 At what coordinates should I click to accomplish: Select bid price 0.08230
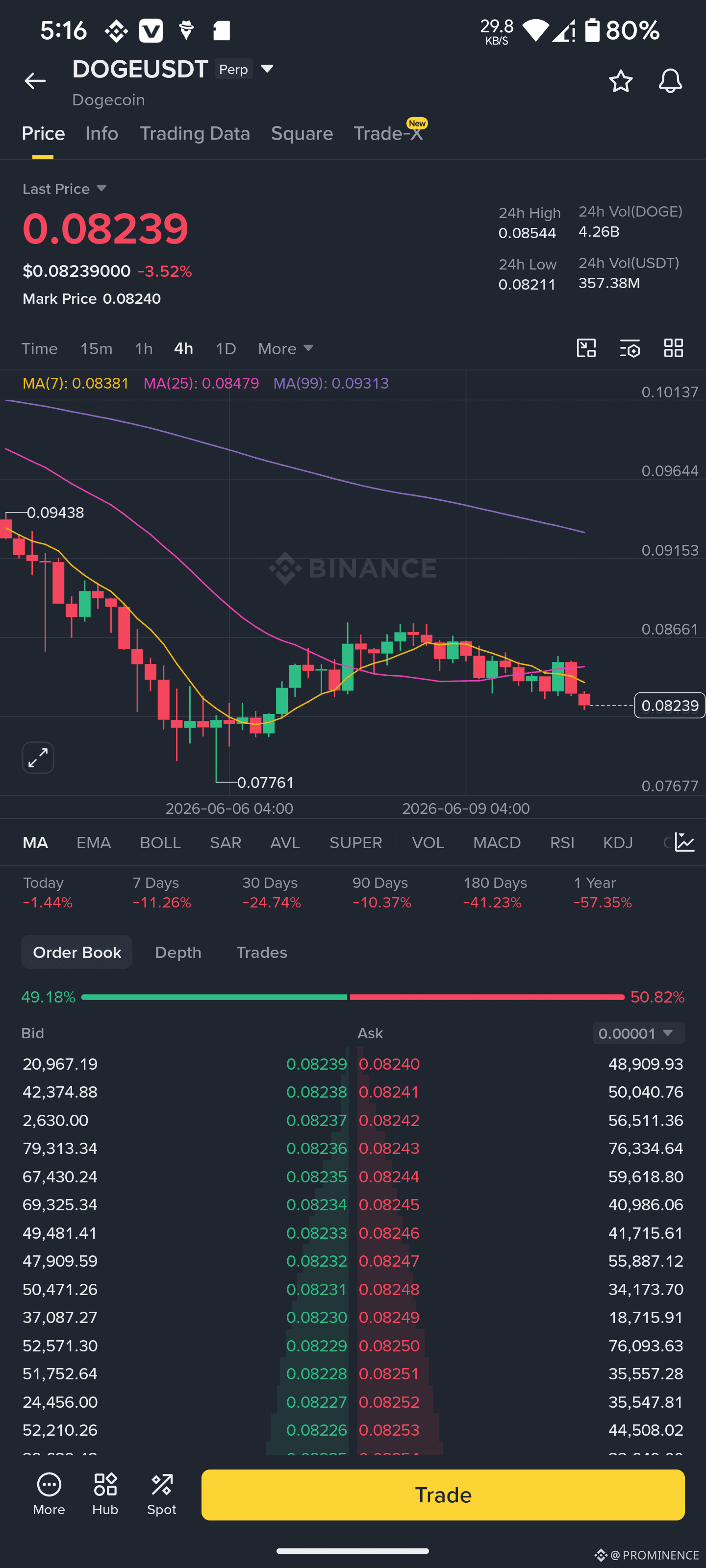pos(316,1317)
